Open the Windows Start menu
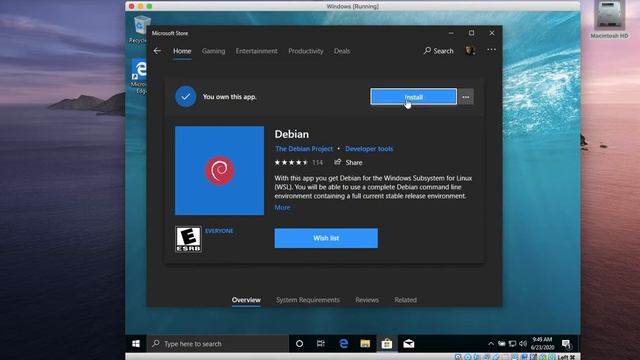This screenshot has width=640, height=360. [136, 344]
